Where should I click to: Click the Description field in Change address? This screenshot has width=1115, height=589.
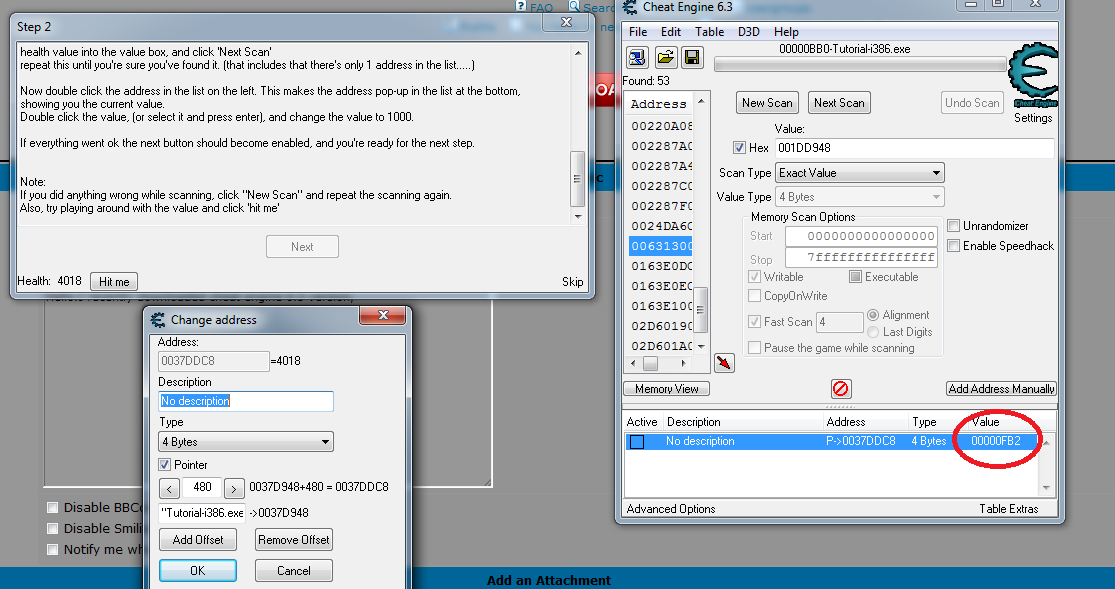(x=245, y=401)
